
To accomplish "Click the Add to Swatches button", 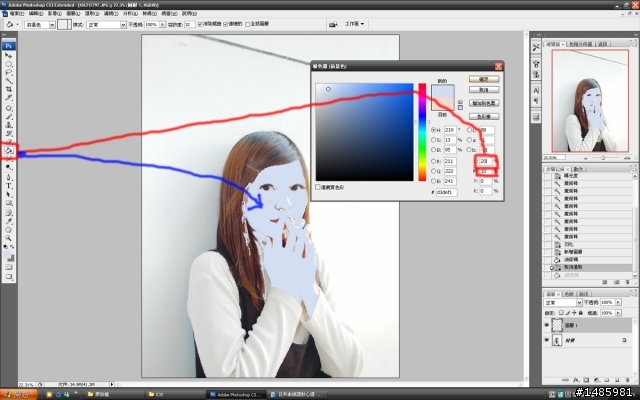I will tap(484, 103).
